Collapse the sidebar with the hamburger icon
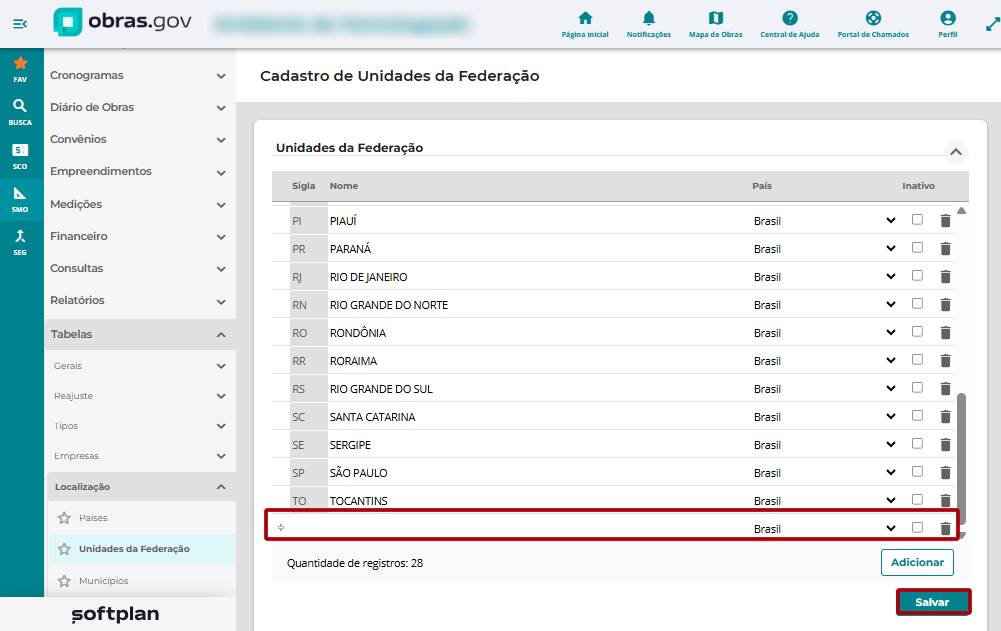The image size is (1001, 631). point(20,24)
